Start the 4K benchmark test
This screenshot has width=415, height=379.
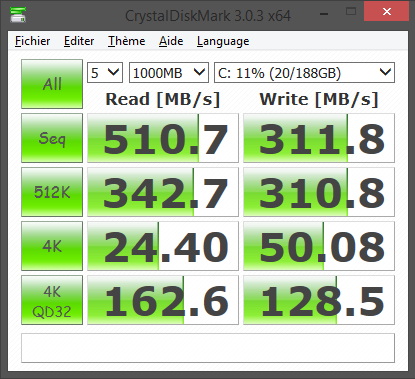tap(52, 246)
